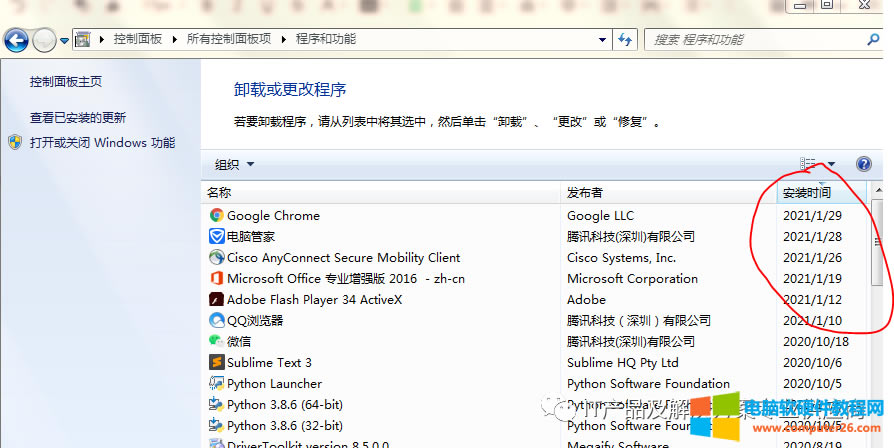Expand the arrow after 所有控制面板项 breadcrumb

click(283, 39)
